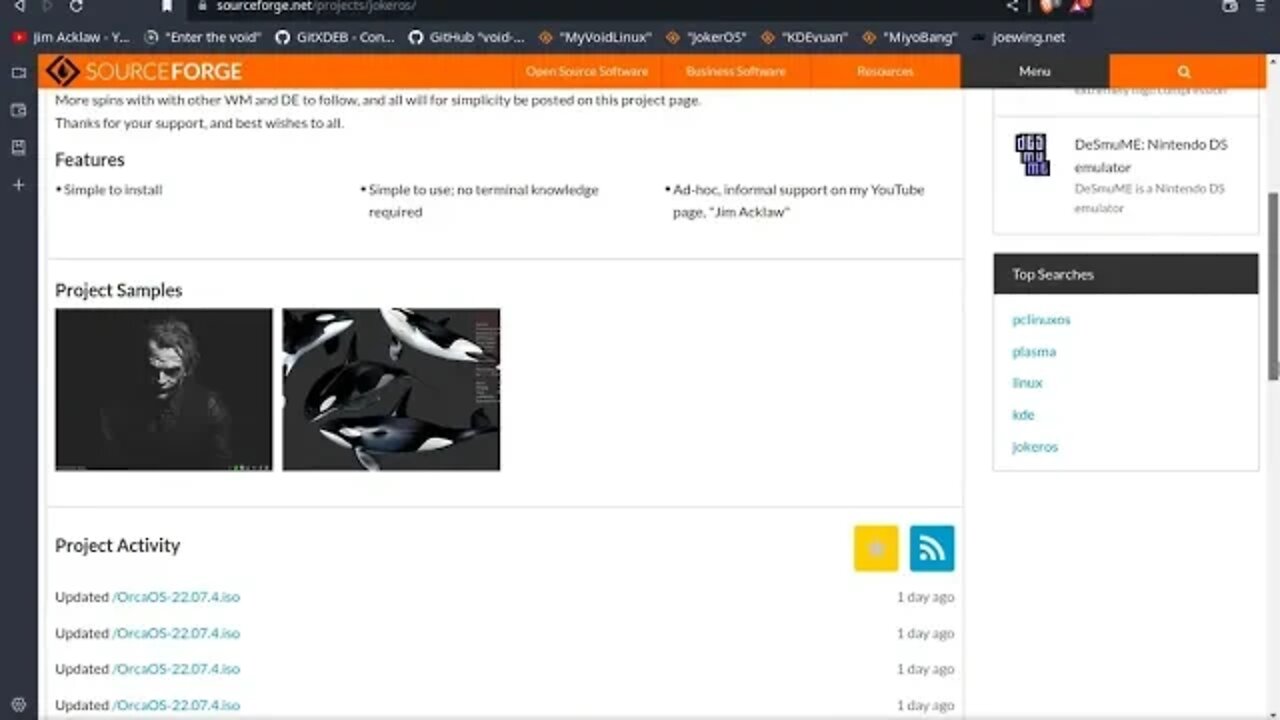Open the Open Source Software menu

pyautogui.click(x=587, y=71)
